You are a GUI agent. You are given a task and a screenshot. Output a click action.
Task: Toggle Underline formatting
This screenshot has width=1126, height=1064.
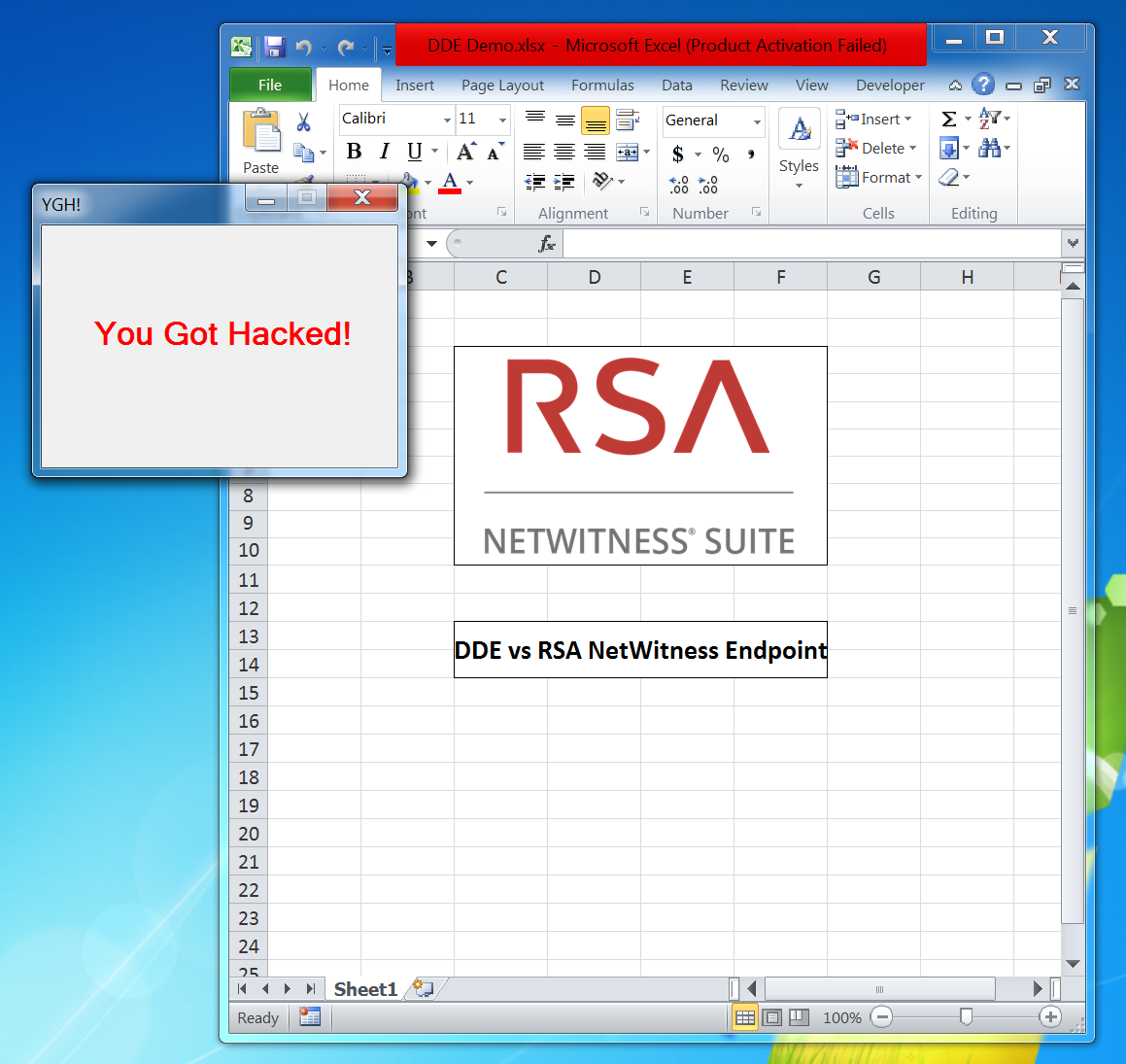[x=414, y=152]
